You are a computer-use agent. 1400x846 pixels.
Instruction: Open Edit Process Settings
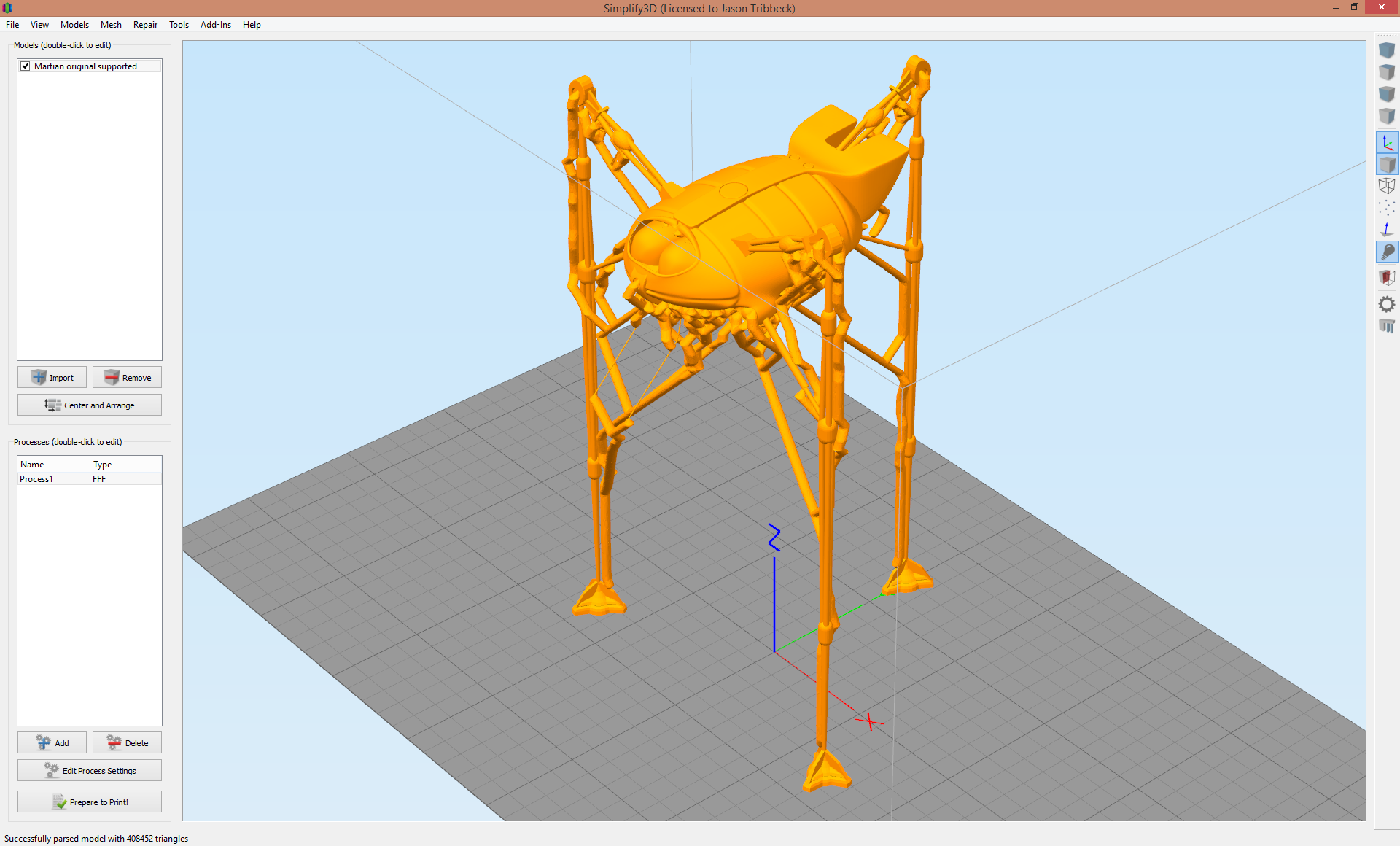[x=89, y=770]
